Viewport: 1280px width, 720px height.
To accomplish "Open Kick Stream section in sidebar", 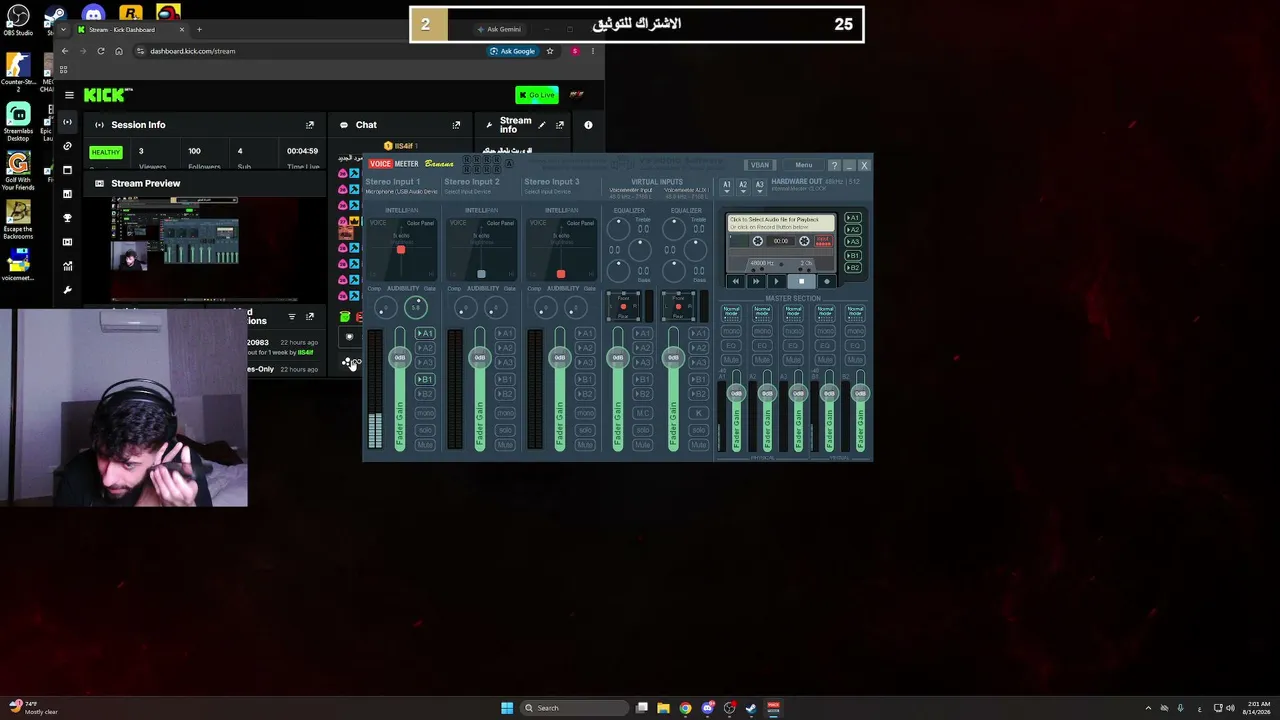I will (67, 122).
